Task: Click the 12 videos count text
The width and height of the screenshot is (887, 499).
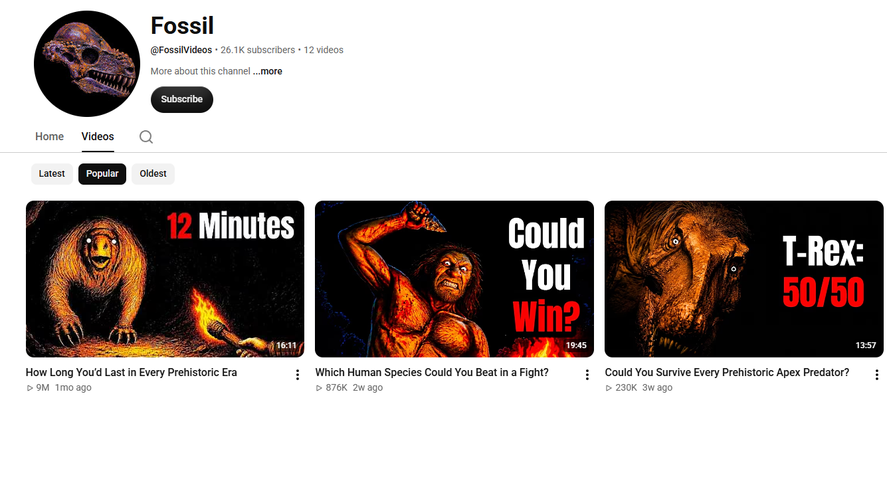Action: [324, 50]
